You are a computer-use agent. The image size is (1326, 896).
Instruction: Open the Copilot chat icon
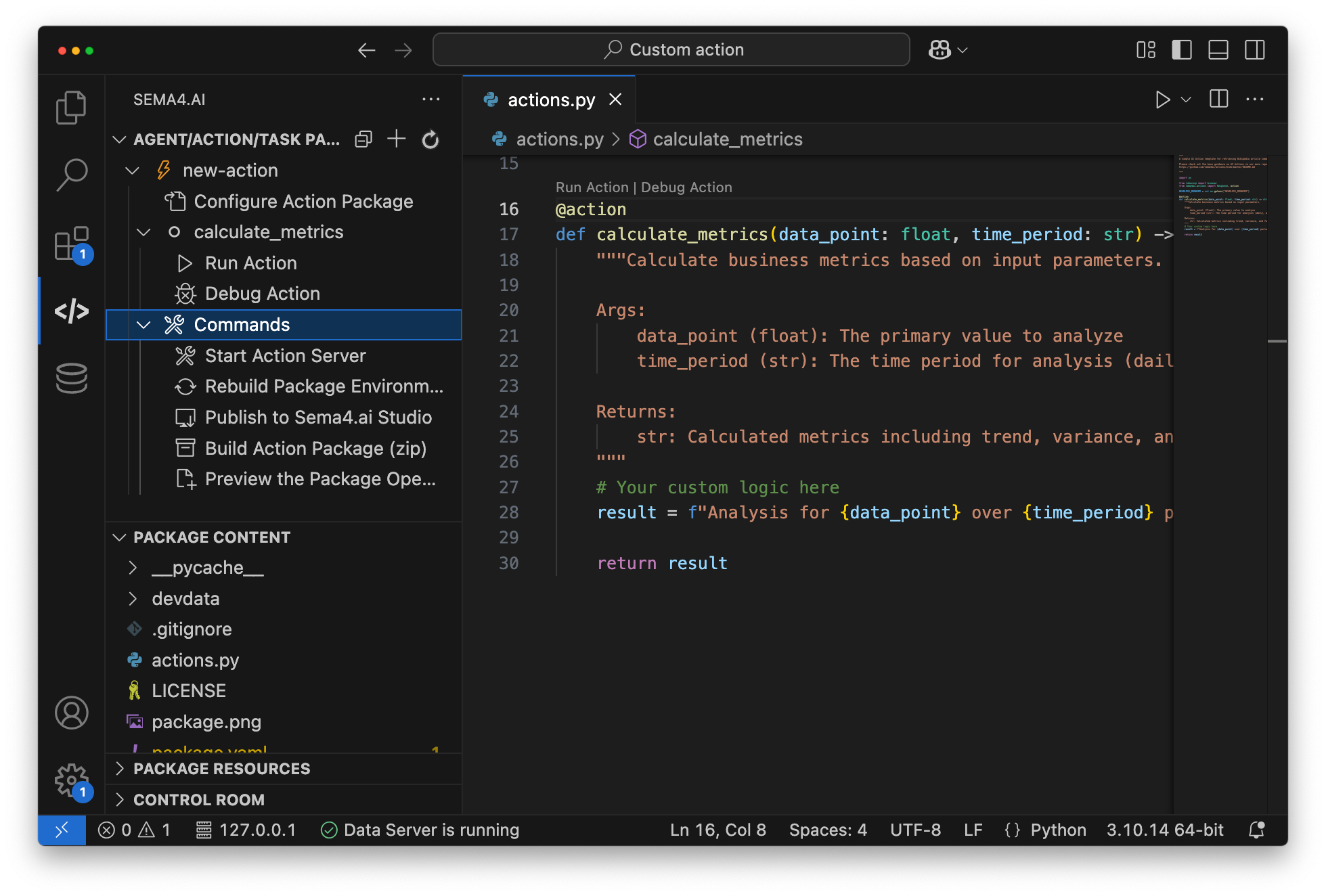pos(939,50)
